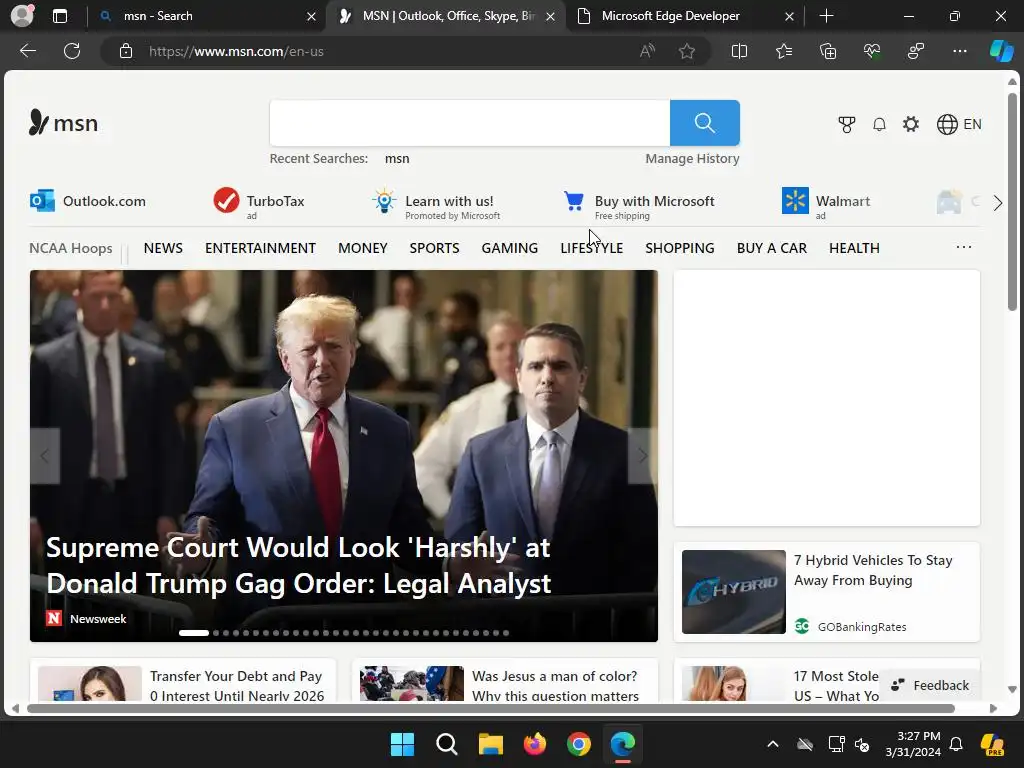This screenshot has height=768, width=1024.
Task: Open the tab actions menu icon
Action: [x=60, y=16]
